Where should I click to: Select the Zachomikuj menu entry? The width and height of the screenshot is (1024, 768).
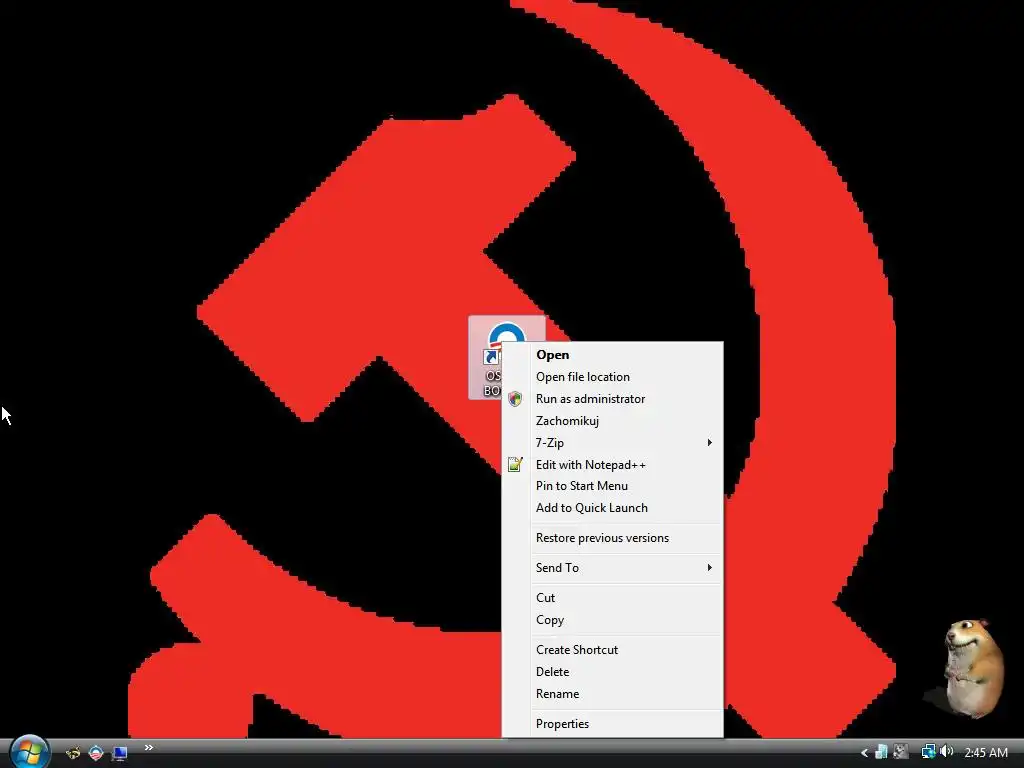tap(613, 421)
